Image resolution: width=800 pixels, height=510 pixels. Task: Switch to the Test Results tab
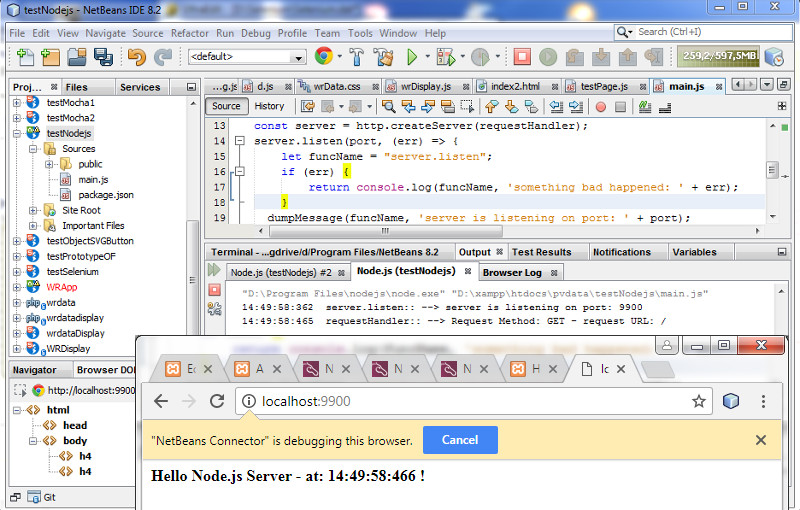(x=542, y=252)
